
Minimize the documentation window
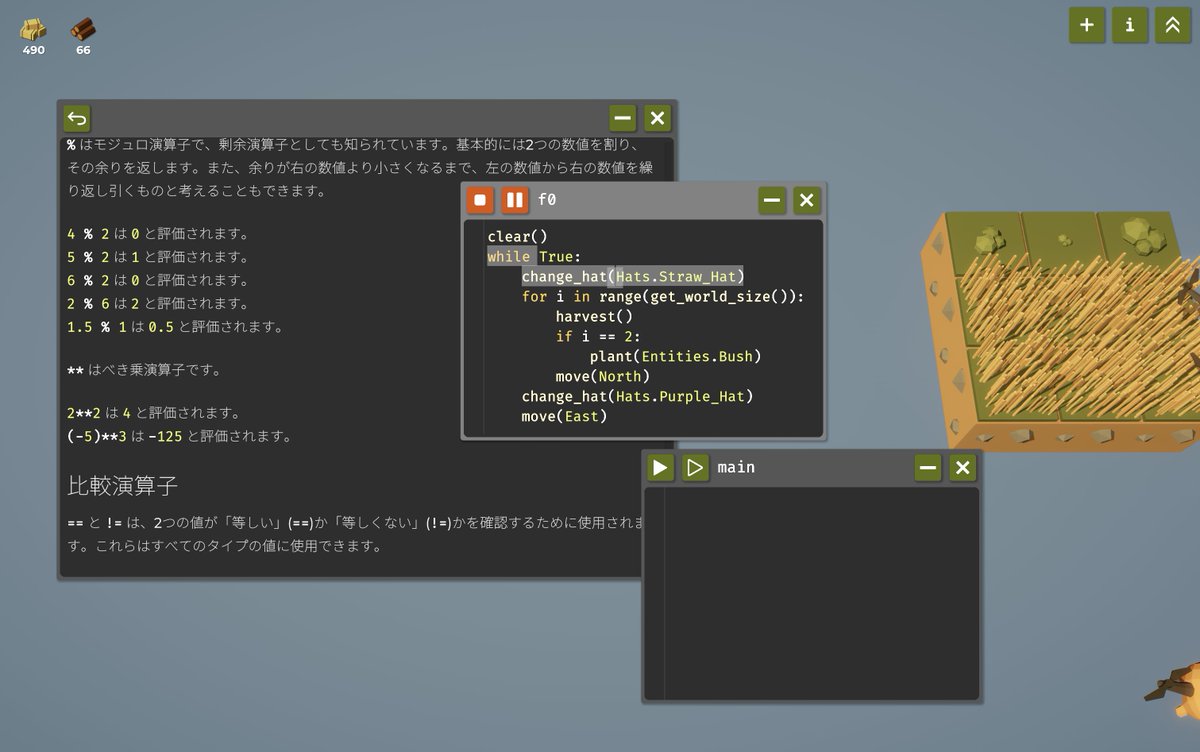point(623,119)
